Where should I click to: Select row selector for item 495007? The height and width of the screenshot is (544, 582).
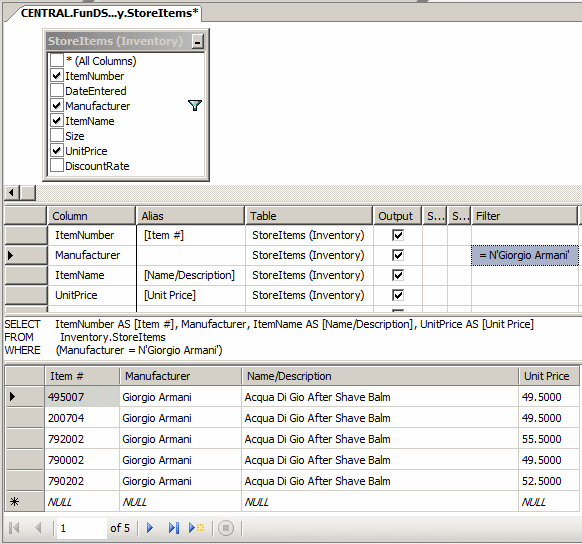click(25, 396)
